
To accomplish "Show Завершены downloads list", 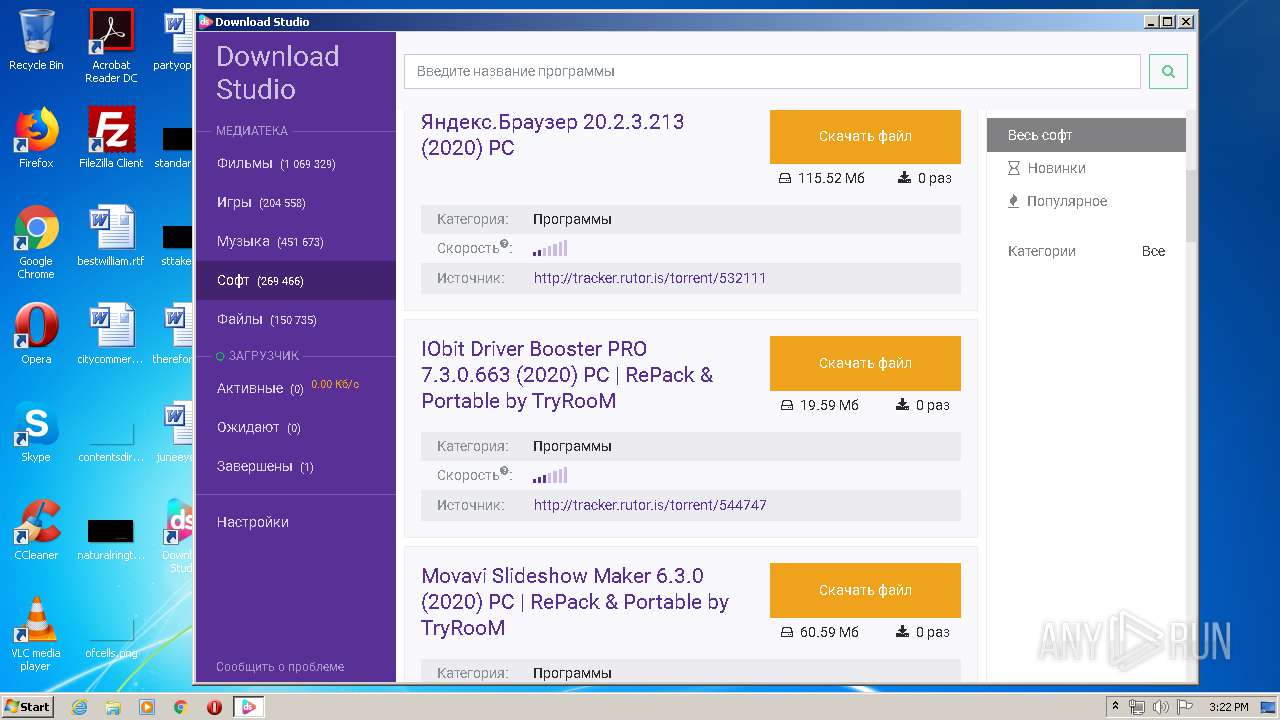I will (296, 466).
